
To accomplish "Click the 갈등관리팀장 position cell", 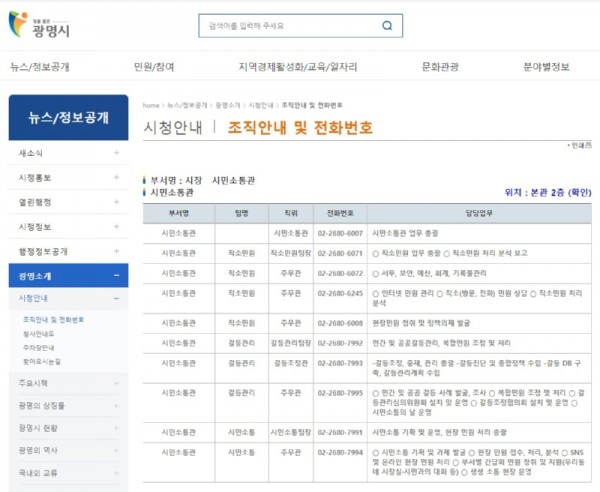I will pos(291,343).
